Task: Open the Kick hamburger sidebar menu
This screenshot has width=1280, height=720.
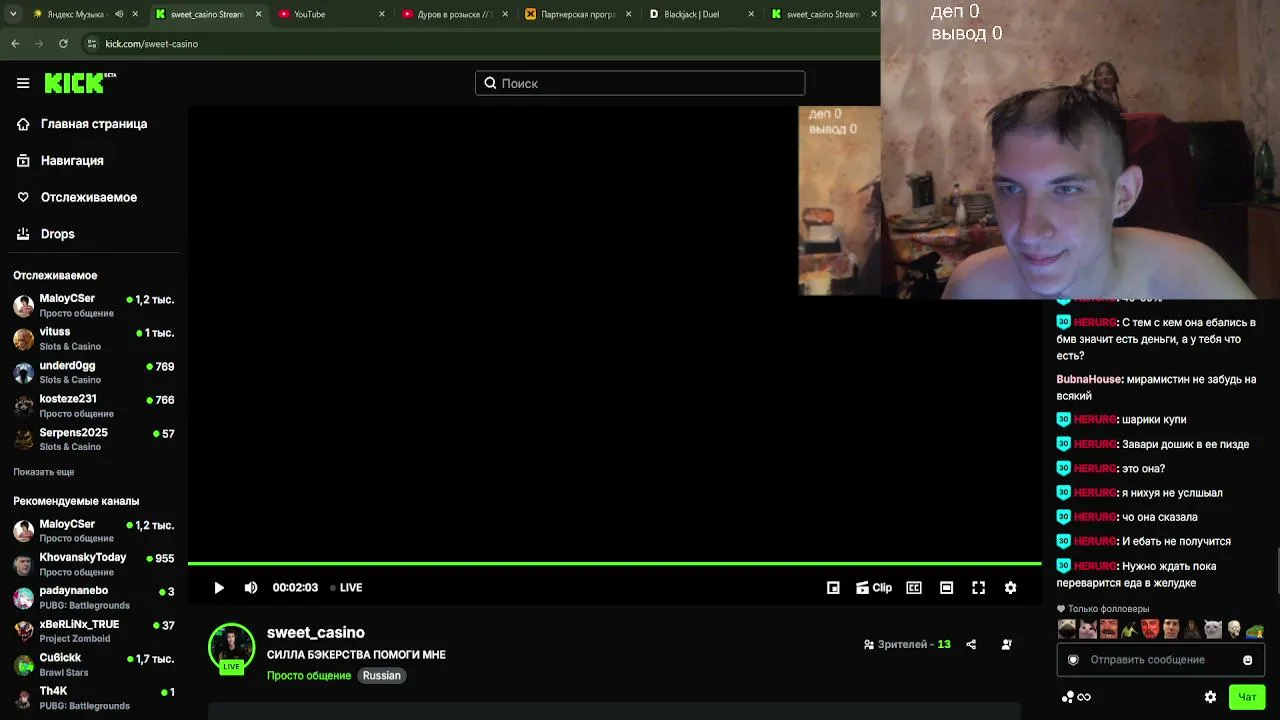Action: click(x=23, y=83)
